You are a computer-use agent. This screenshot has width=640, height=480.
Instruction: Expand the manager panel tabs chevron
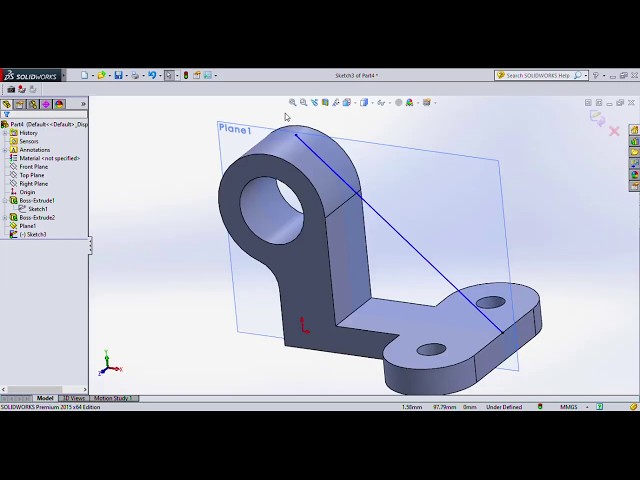pyautogui.click(x=83, y=104)
